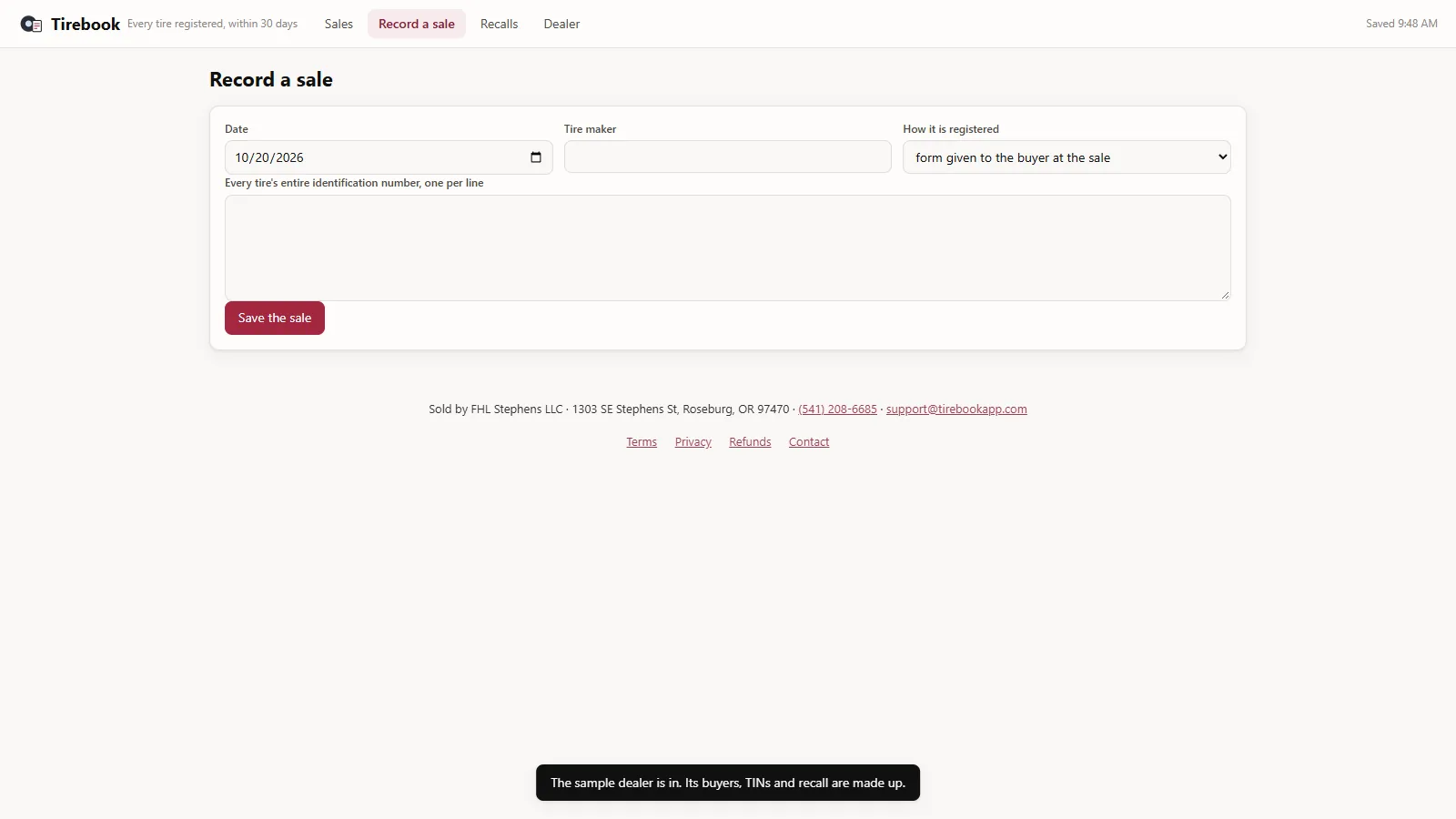Open the Dealer tab
This screenshot has width=1456, height=819.
pos(561,24)
